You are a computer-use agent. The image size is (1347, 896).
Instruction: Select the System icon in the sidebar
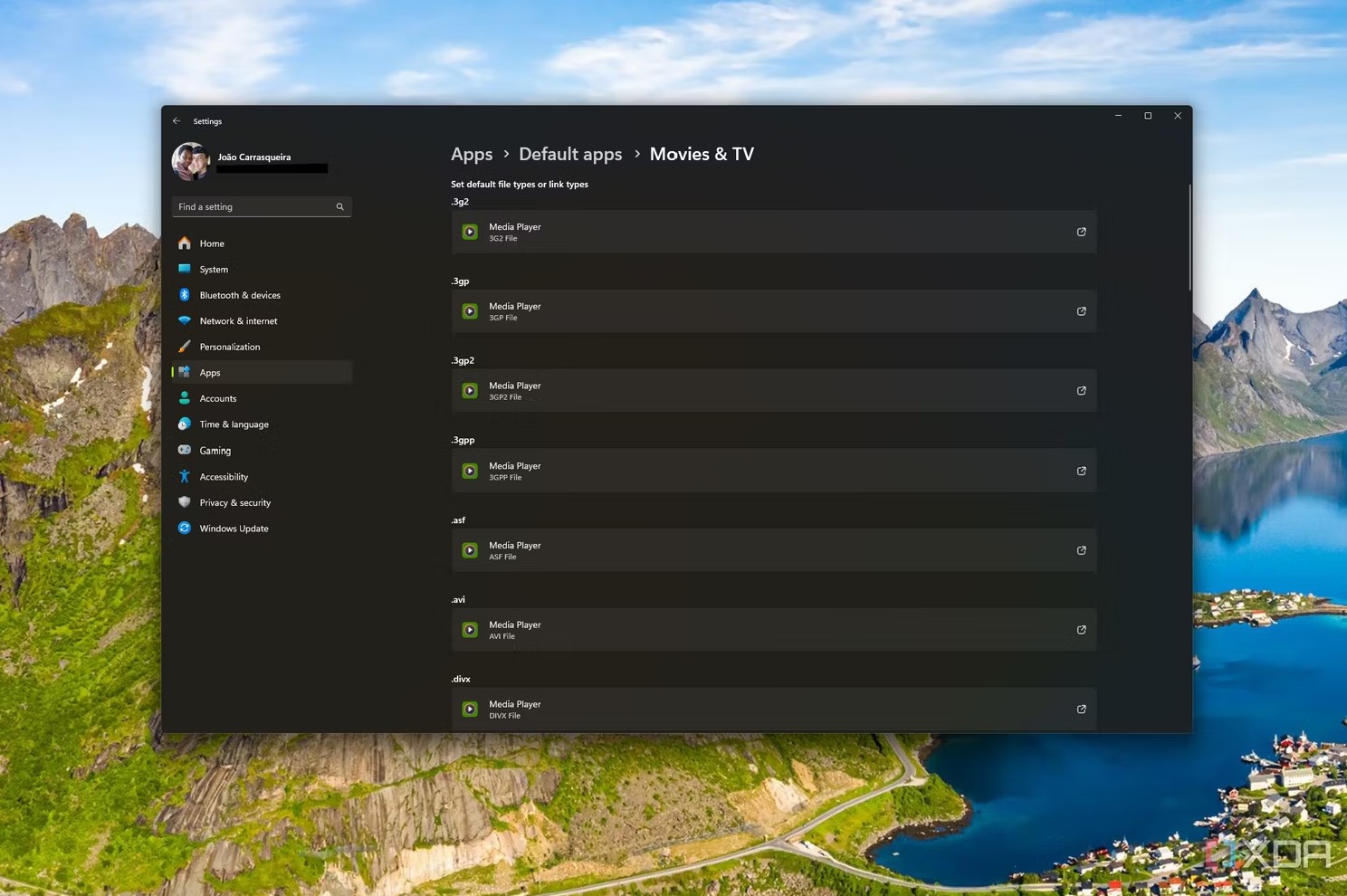(x=185, y=269)
